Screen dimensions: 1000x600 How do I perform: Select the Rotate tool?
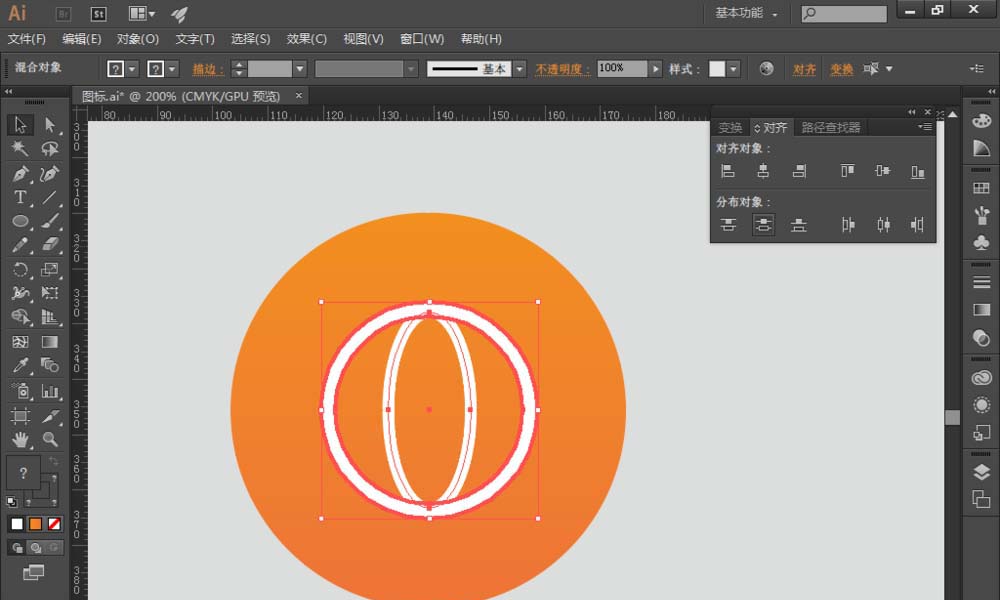click(20, 270)
